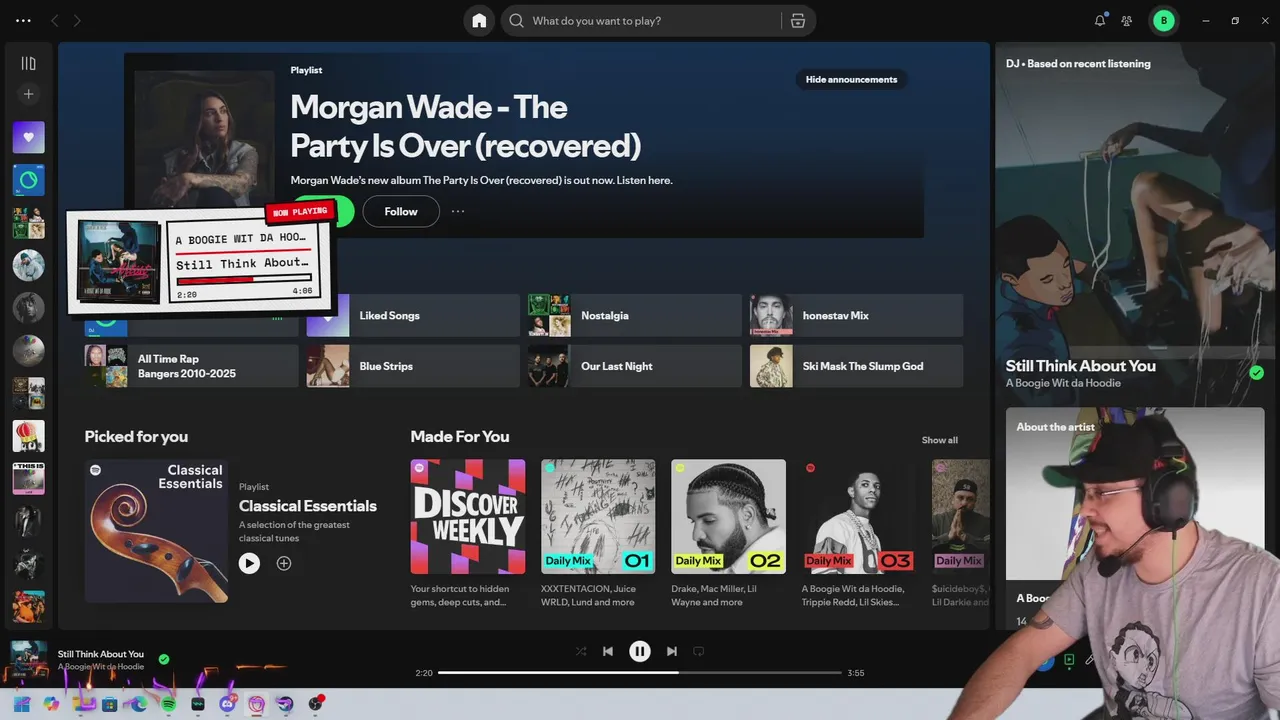The height and width of the screenshot is (720, 1280).
Task: Open the three-dot app menu
Action: (23, 20)
